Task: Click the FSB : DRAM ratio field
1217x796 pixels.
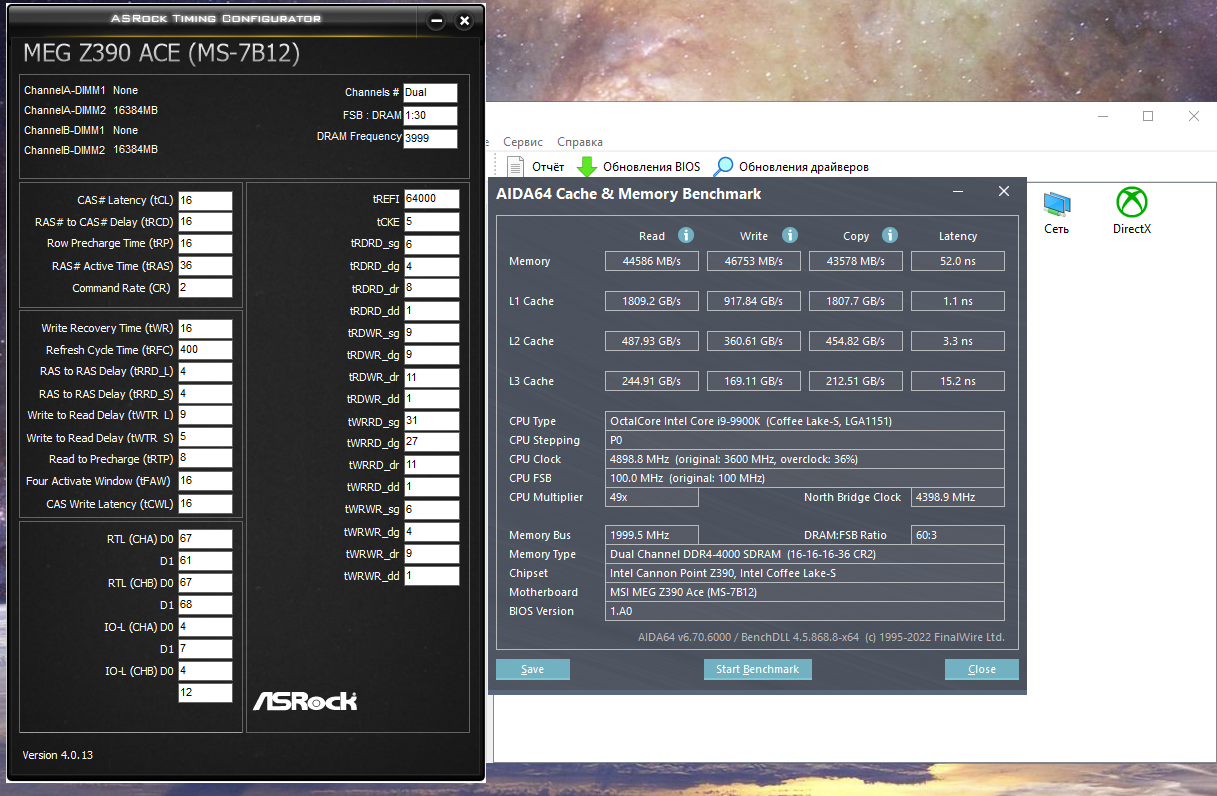Action: [x=430, y=115]
